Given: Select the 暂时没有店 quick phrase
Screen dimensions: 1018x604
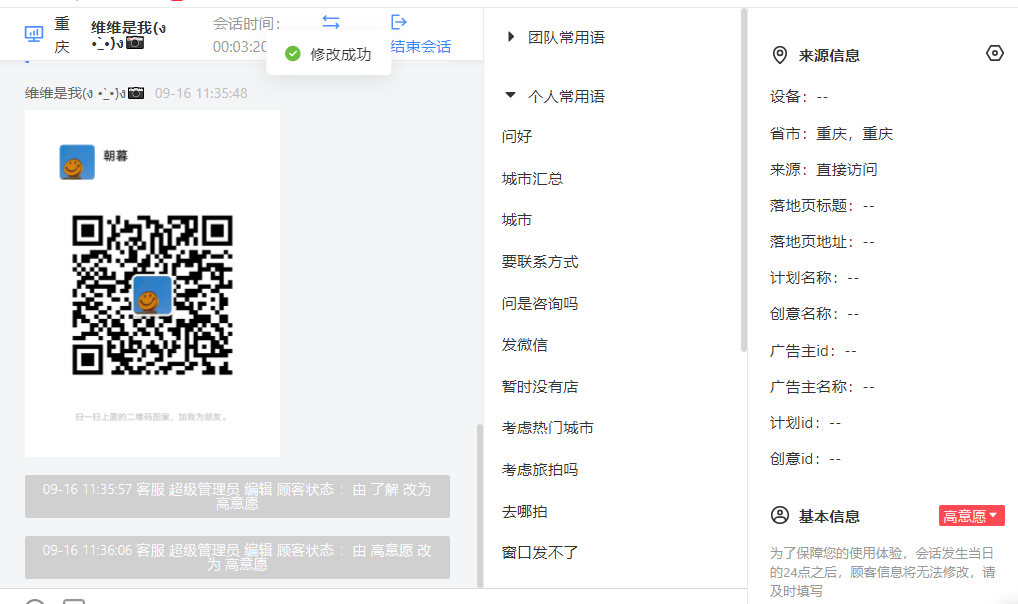Looking at the screenshot, I should point(540,386).
